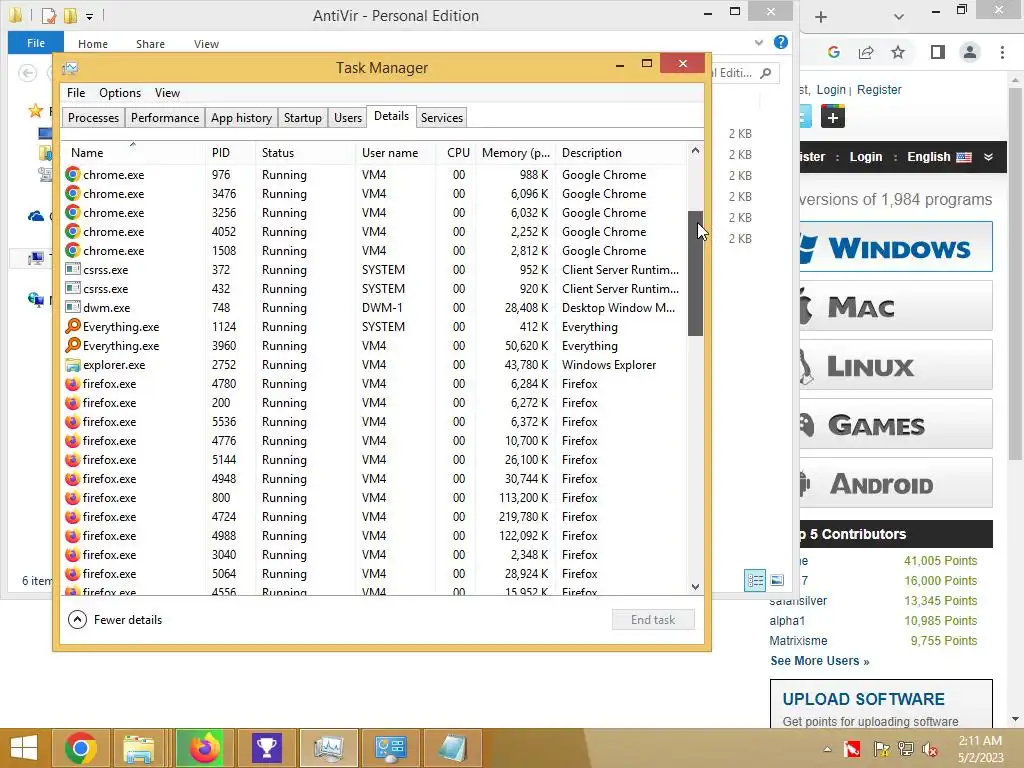This screenshot has width=1024, height=768.
Task: Sort processes by the CPU column header
Action: 458,153
